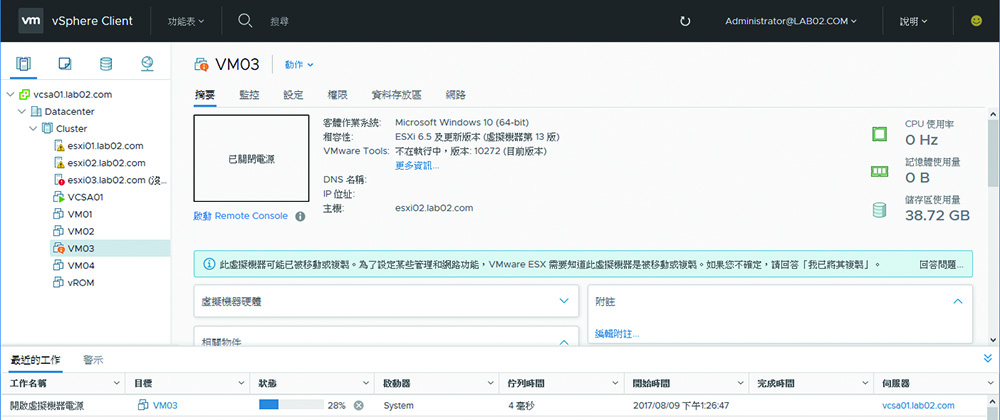Switch to the 摘要 tab
Viewport: 1000px width, 420px height.
point(205,95)
